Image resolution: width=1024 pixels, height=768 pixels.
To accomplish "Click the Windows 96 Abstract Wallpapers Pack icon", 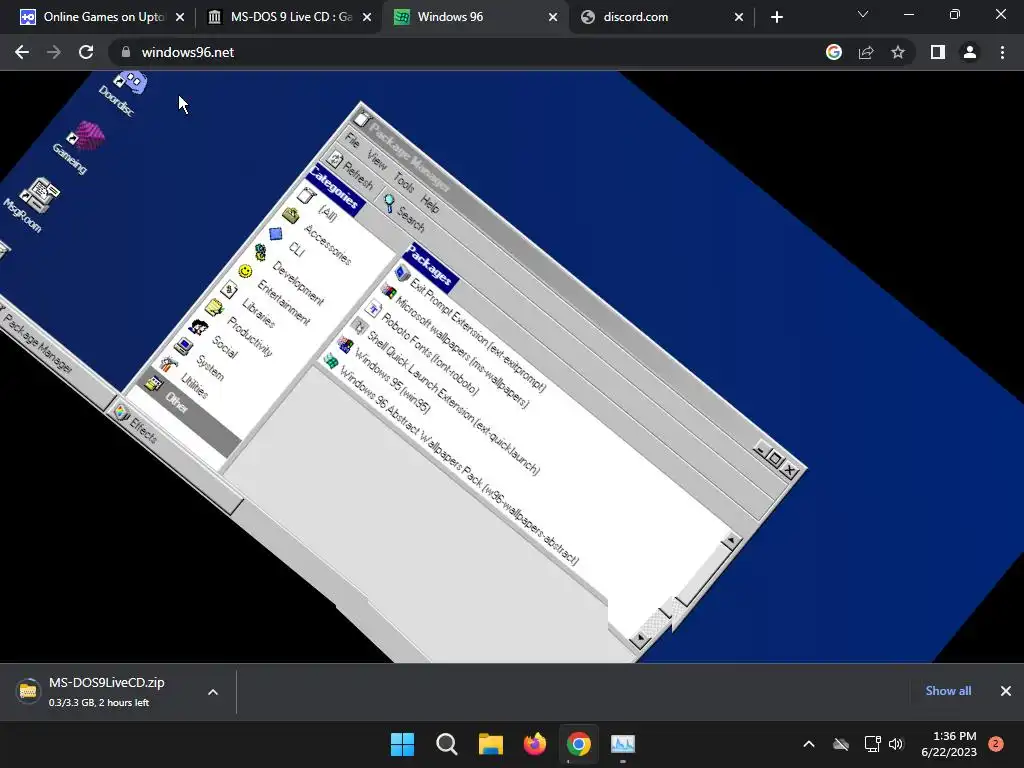I will click(x=331, y=361).
